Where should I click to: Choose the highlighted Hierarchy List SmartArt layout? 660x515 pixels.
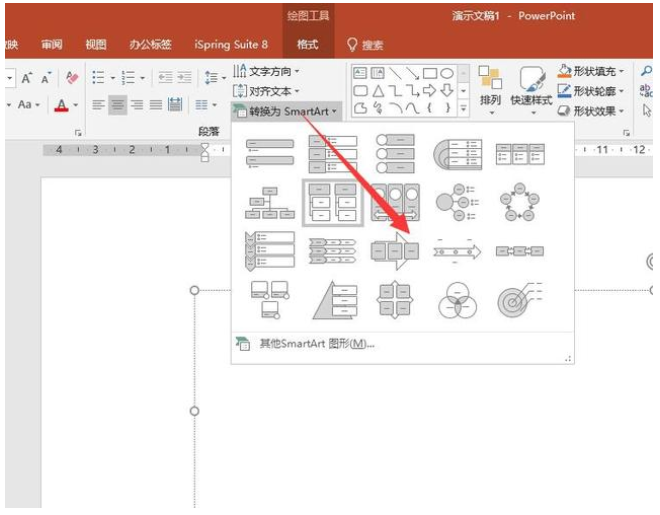(333, 203)
